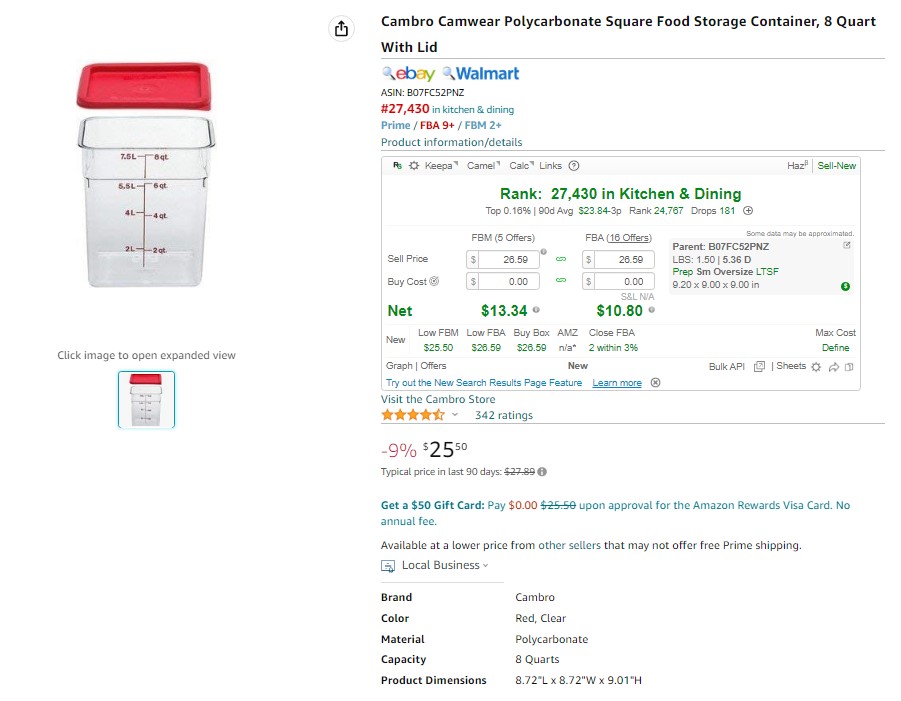Toggle the Buy Cost link-sync chain icon
Image resolution: width=901 pixels, height=701 pixels.
tap(561, 280)
